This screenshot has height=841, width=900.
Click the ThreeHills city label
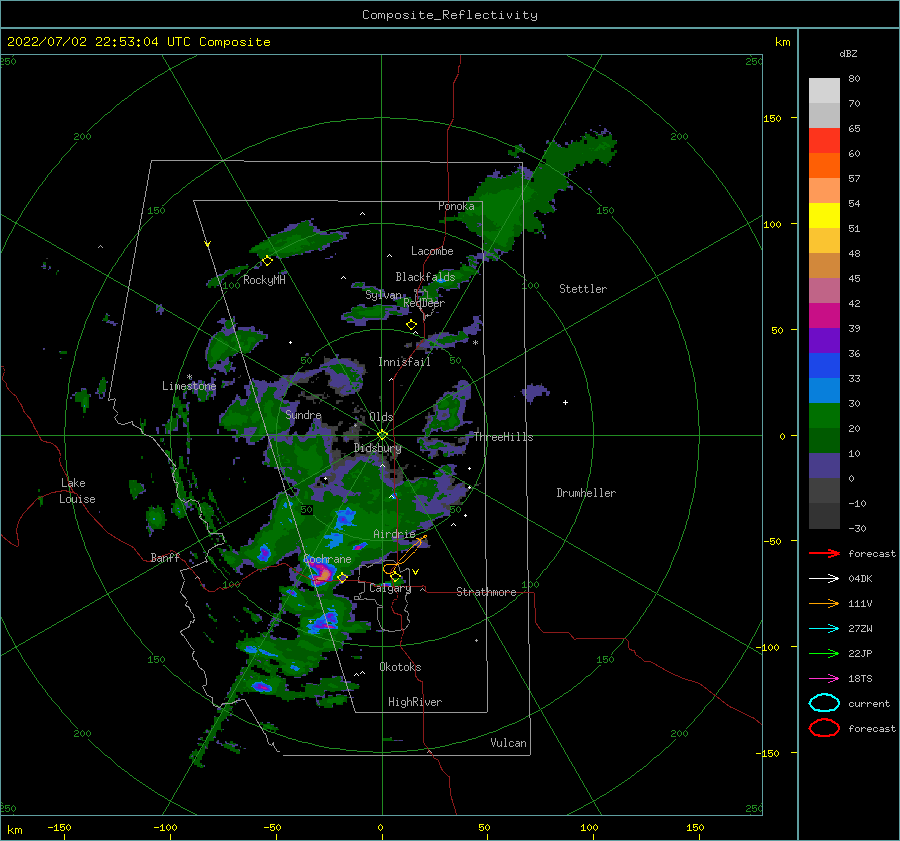(x=503, y=437)
